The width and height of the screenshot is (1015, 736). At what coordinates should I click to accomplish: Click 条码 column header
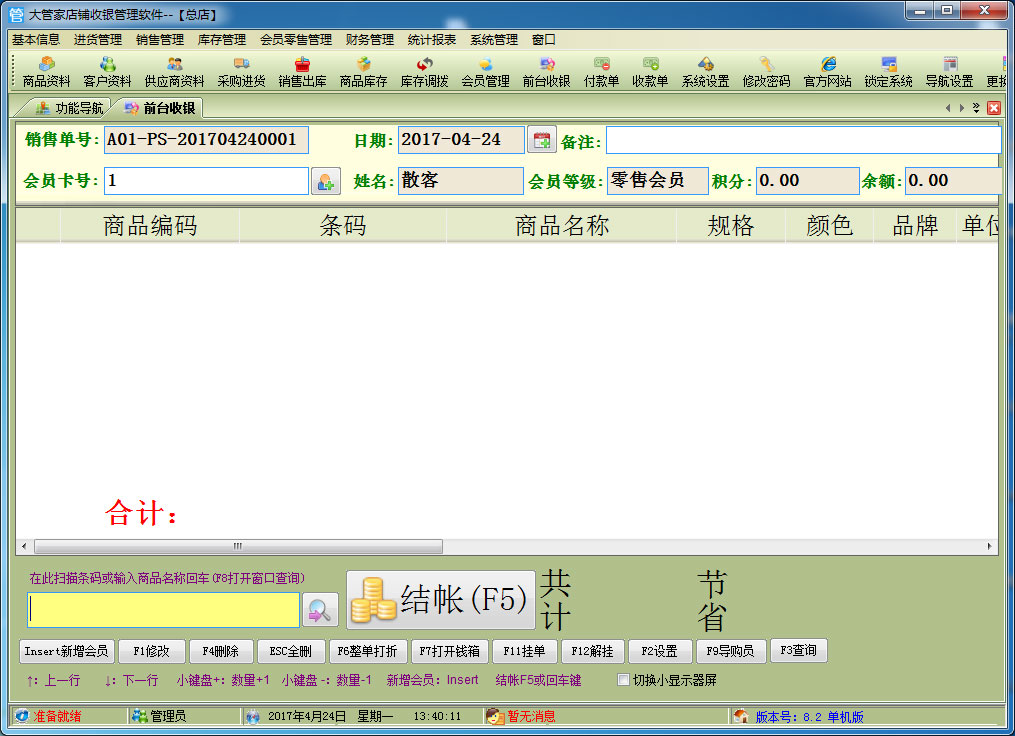pos(342,226)
